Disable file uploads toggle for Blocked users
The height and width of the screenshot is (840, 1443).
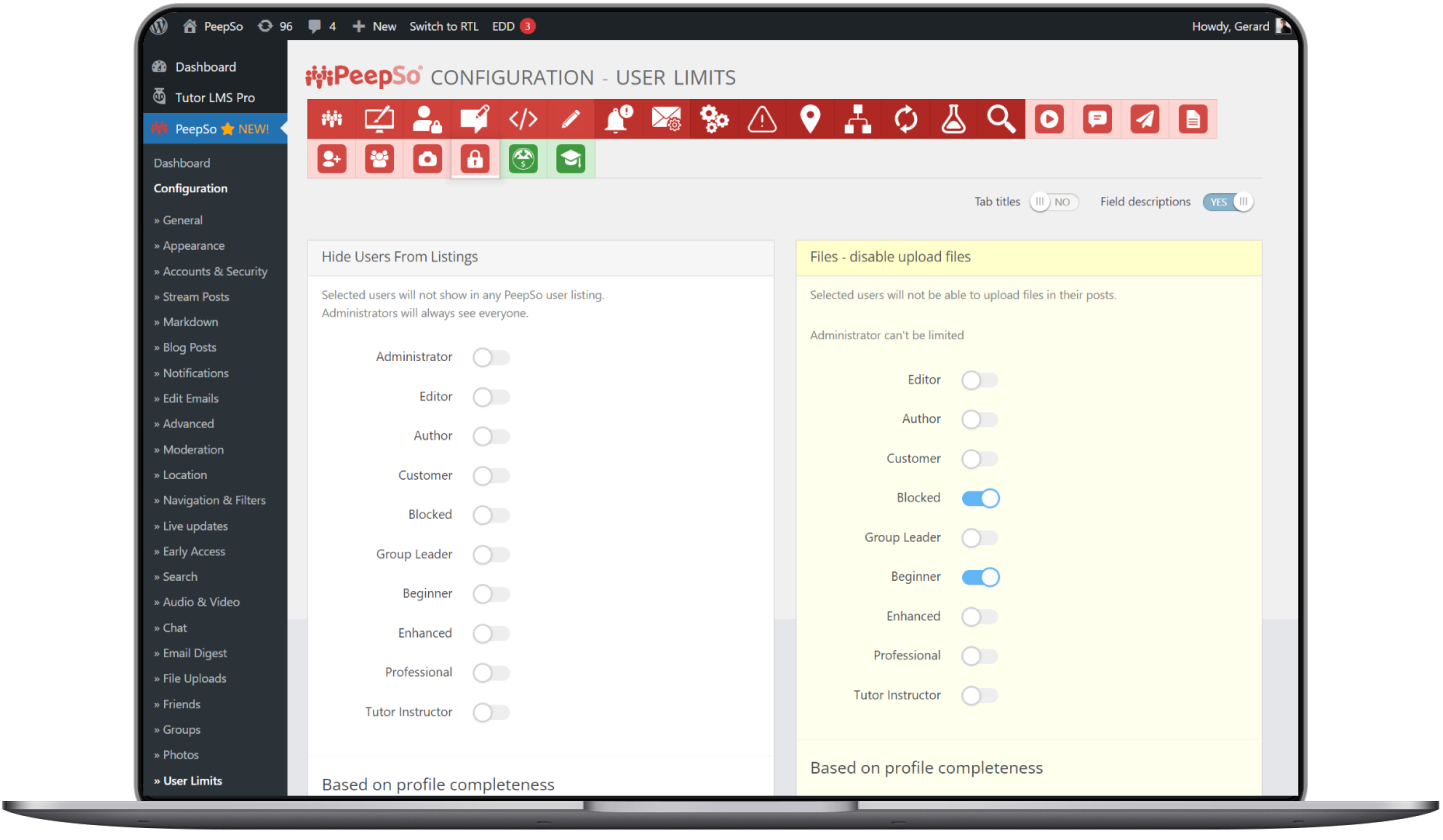pos(980,497)
